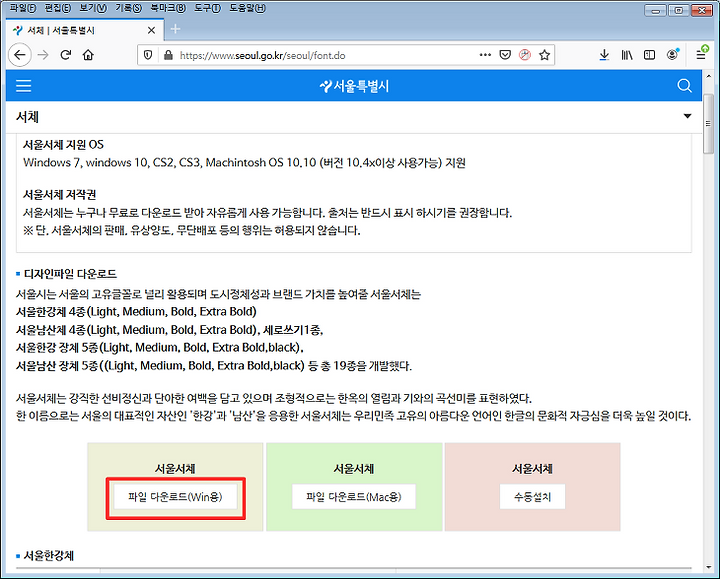Go back with the browser back arrow

point(20,55)
